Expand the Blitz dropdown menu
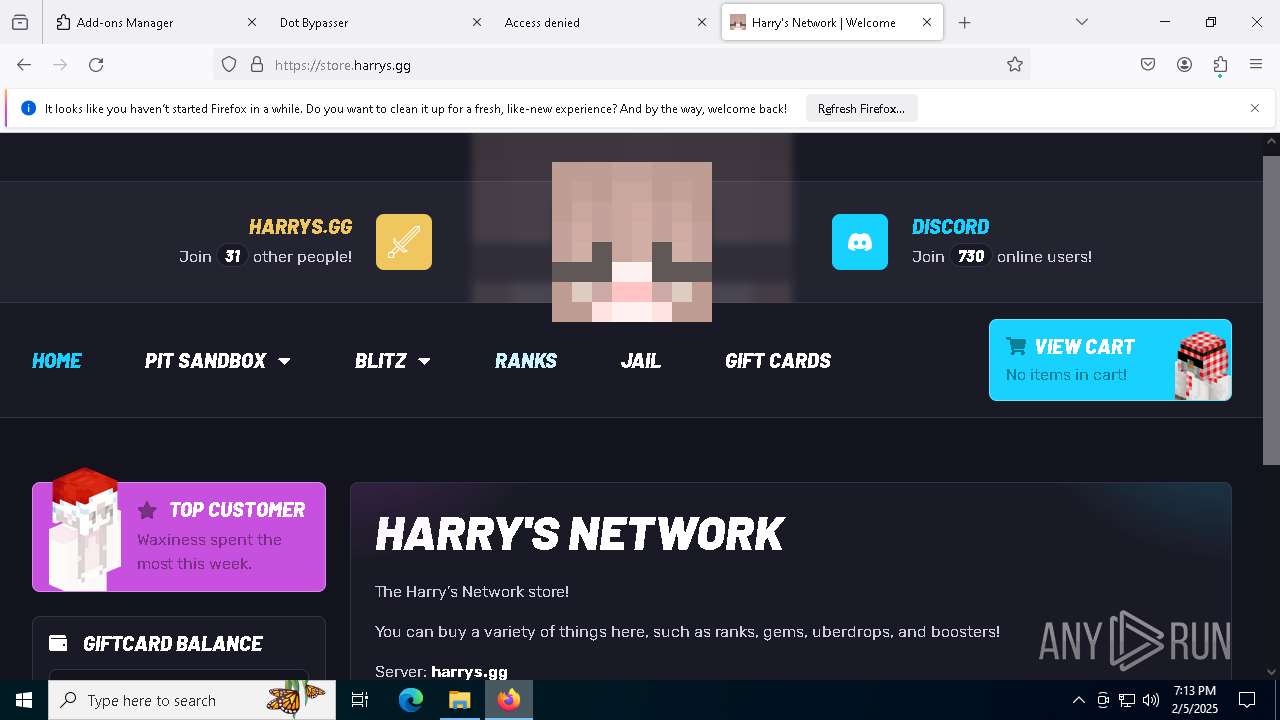 (x=393, y=361)
